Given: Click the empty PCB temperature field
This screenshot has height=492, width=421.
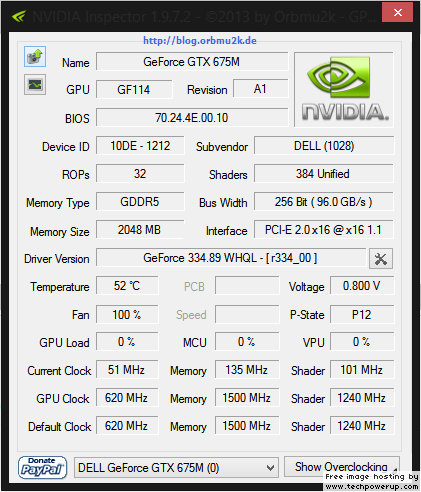Looking at the screenshot, I should click(x=247, y=286).
